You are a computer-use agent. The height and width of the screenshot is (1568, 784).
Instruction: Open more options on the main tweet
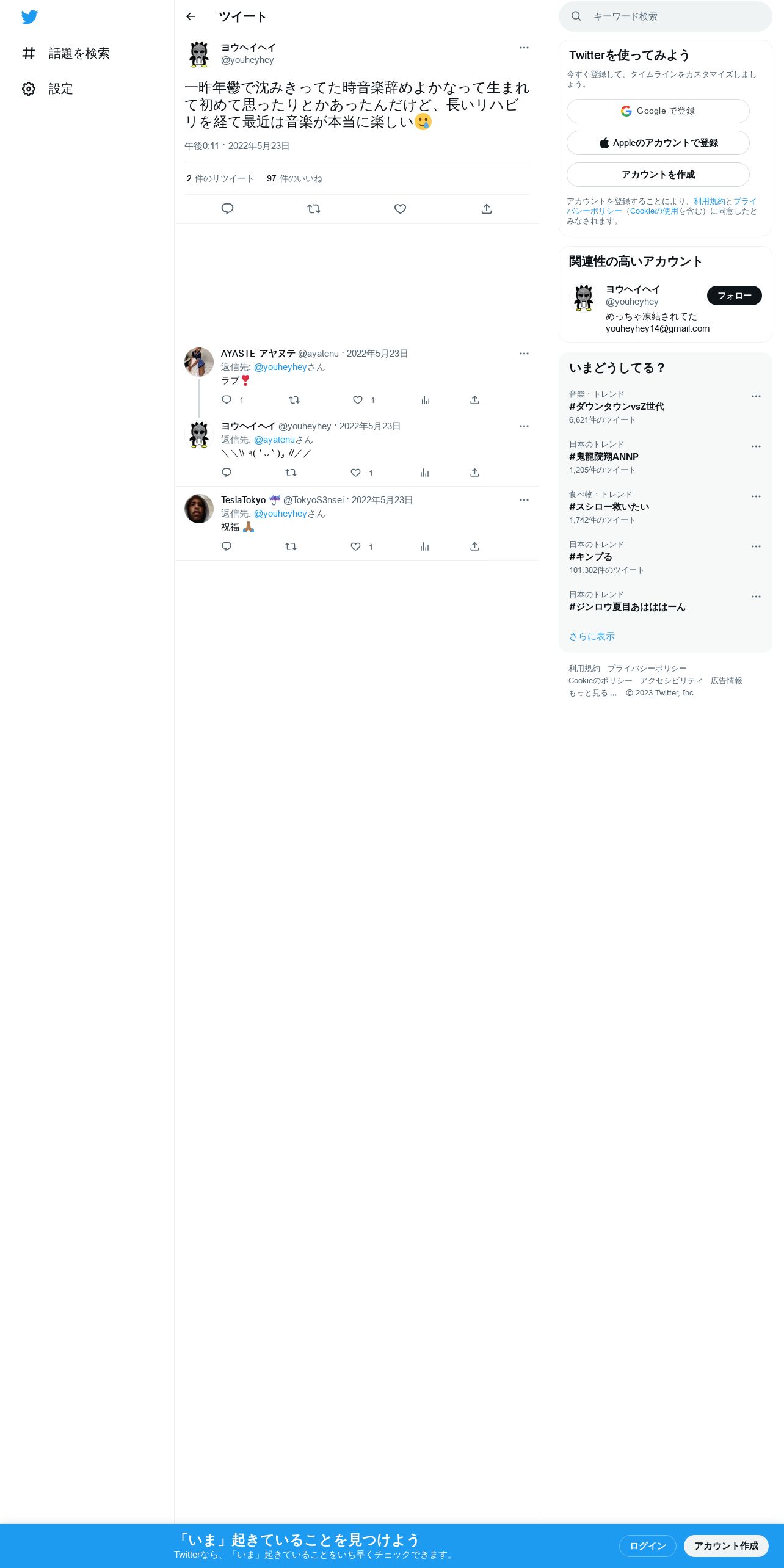tap(524, 48)
